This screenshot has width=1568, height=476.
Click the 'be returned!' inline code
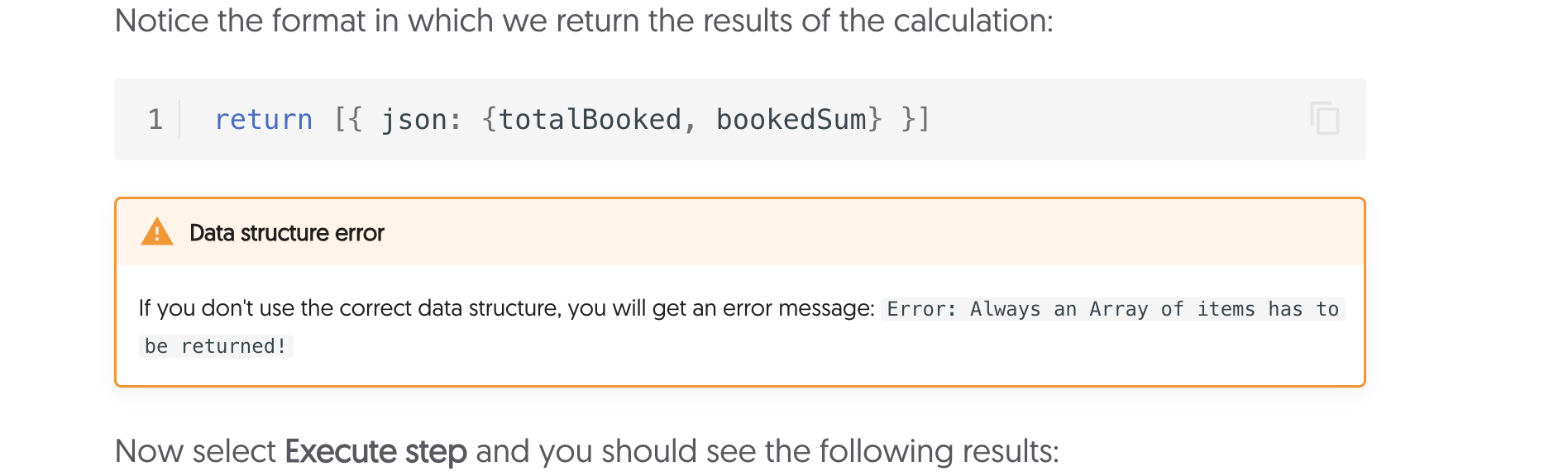[215, 346]
